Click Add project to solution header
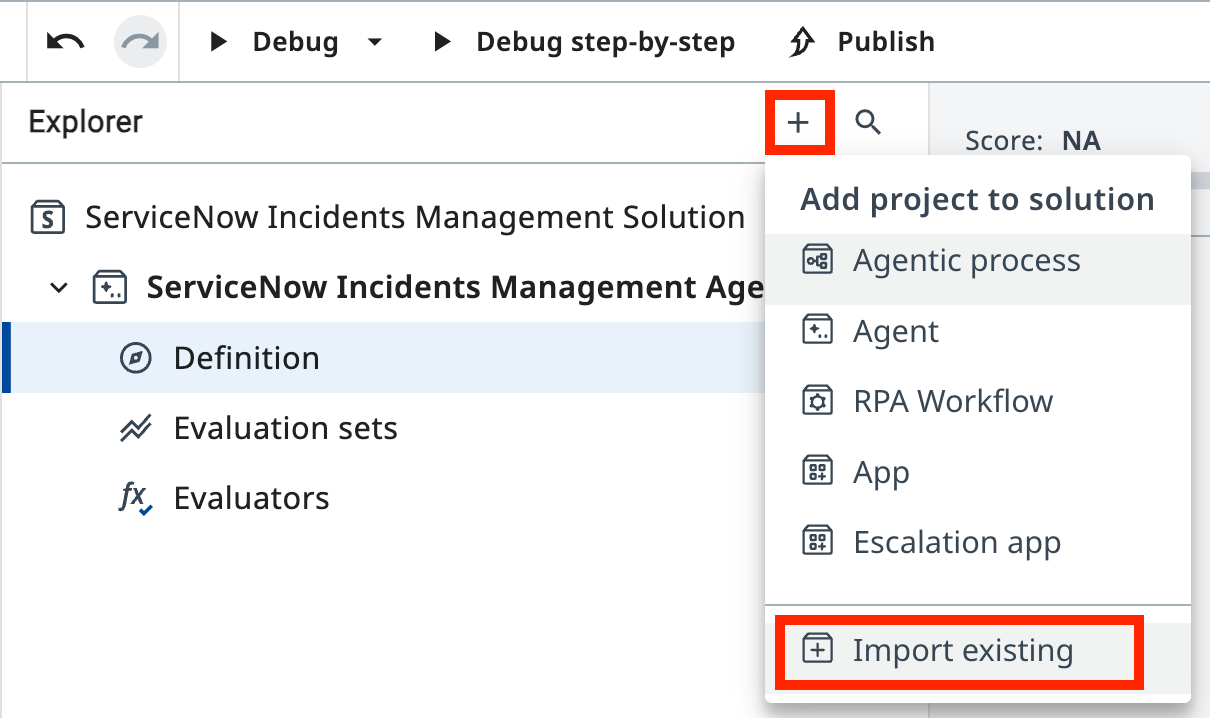 [977, 199]
